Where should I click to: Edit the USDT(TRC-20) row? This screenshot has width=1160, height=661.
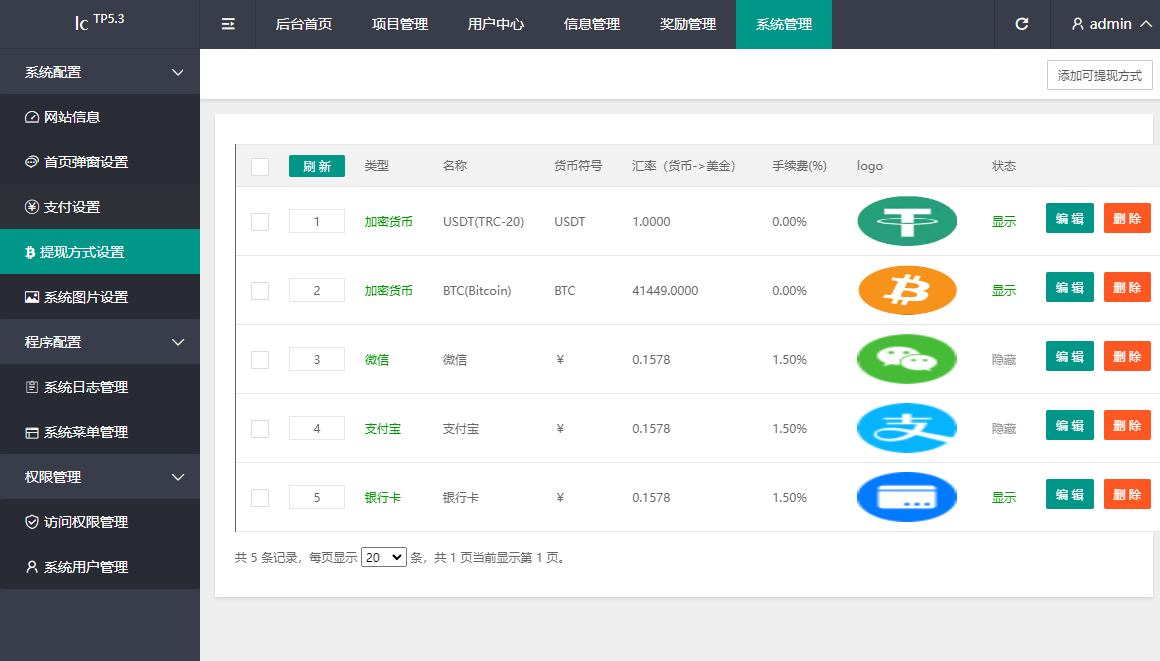pos(1070,218)
